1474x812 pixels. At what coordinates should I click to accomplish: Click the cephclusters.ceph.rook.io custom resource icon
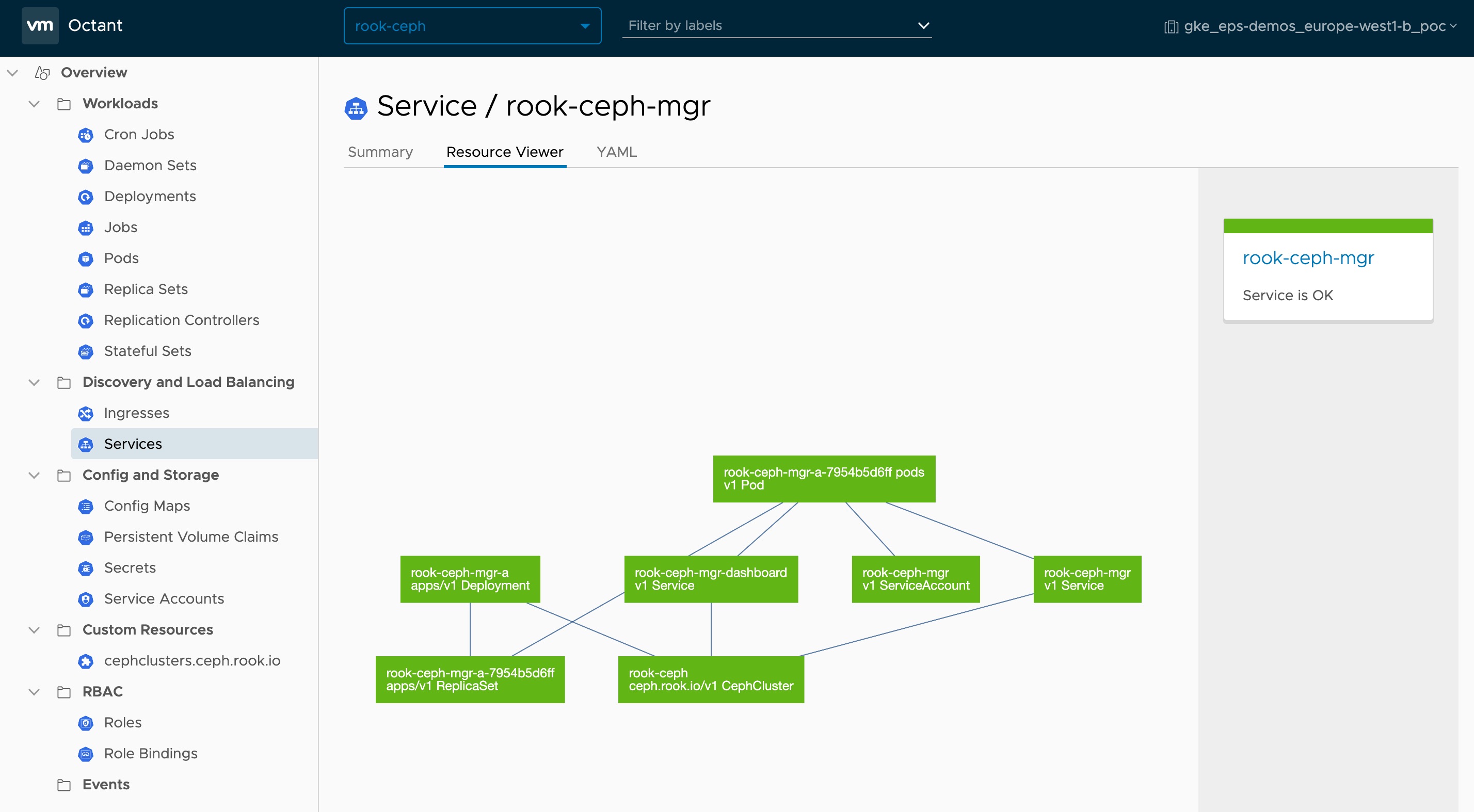point(85,661)
